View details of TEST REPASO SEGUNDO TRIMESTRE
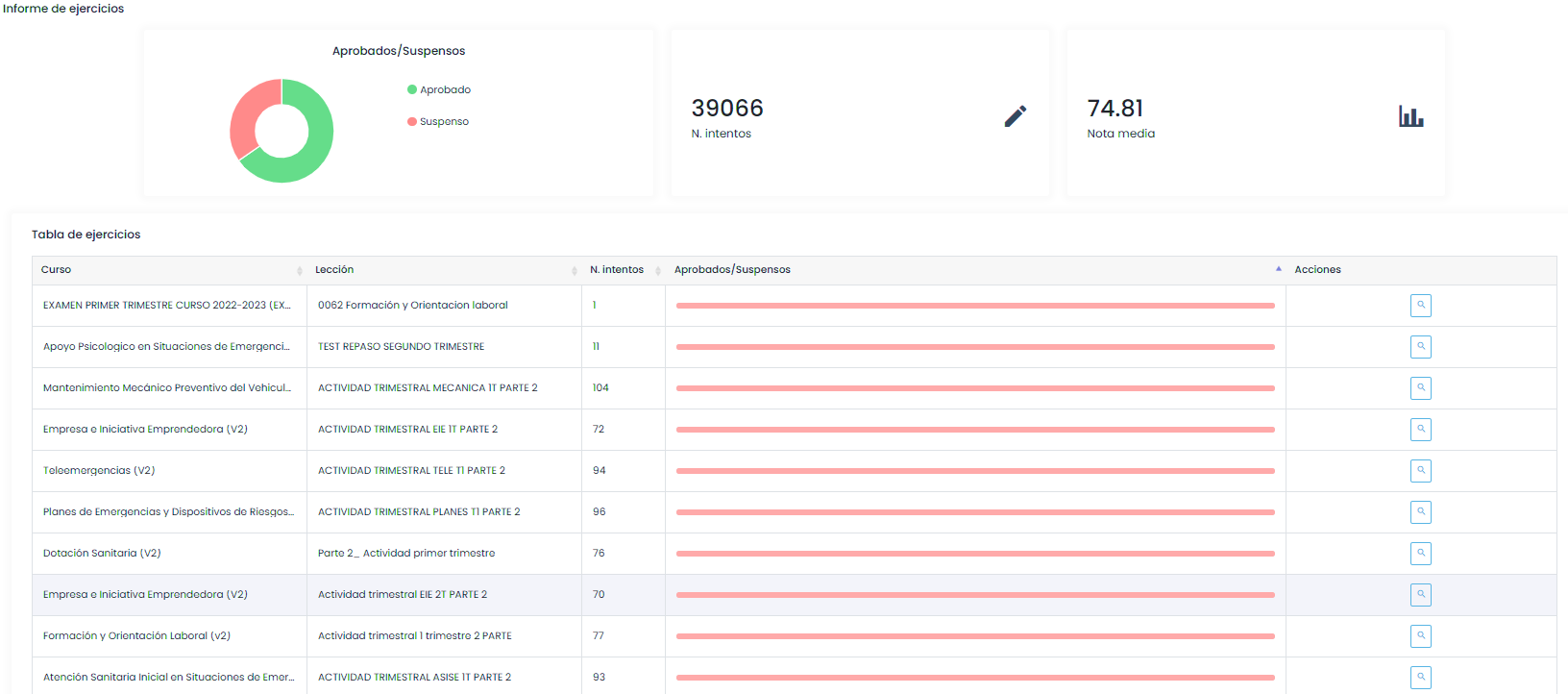This screenshot has width=1568, height=694. coord(1420,347)
